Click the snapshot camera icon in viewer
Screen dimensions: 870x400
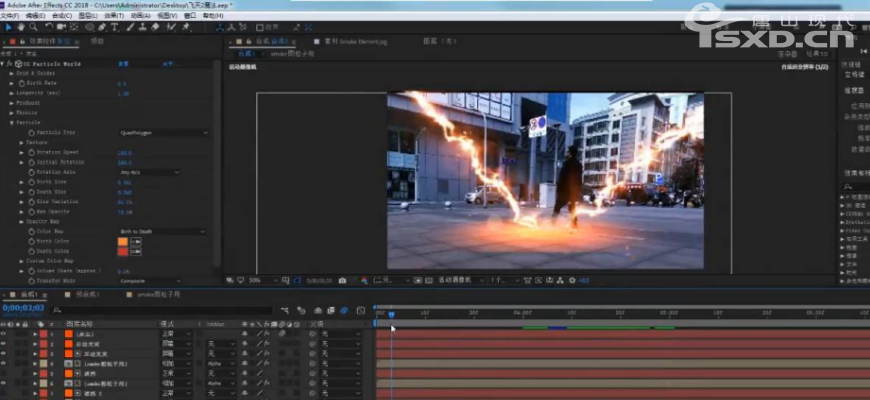point(342,281)
